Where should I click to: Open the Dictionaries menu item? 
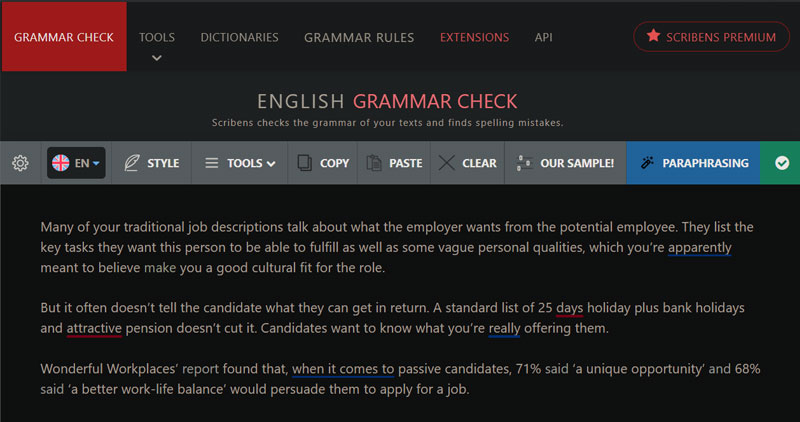(x=239, y=37)
